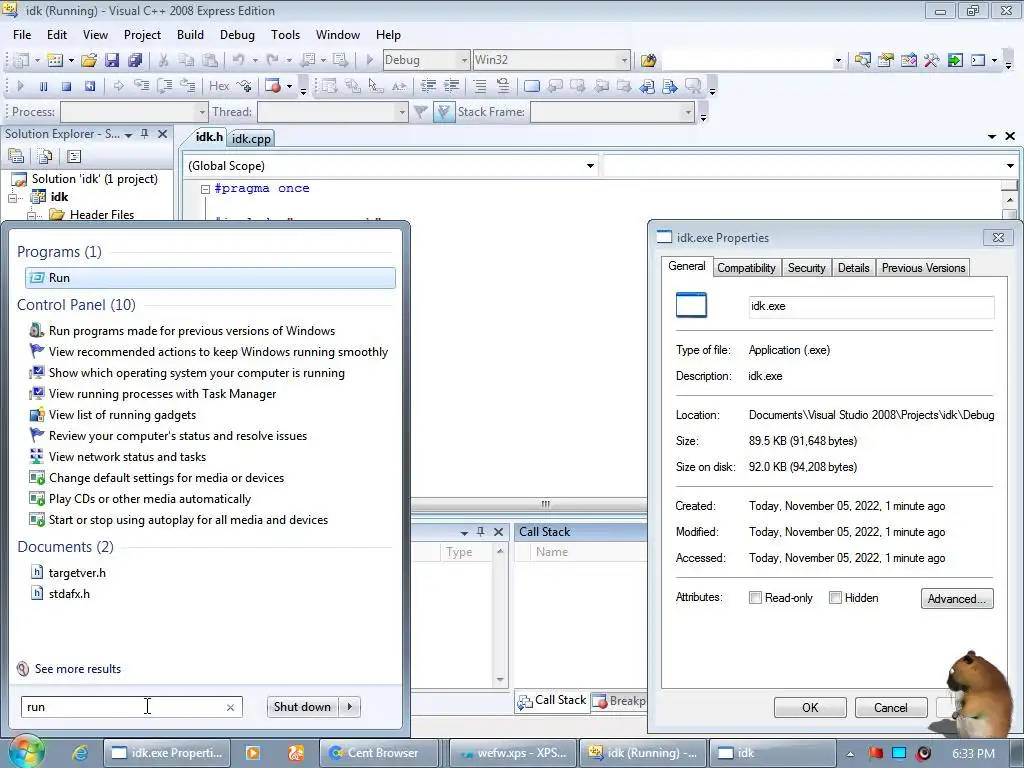This screenshot has width=1024, height=768.
Task: Open the Win32 platform dropdown
Action: [x=624, y=60]
